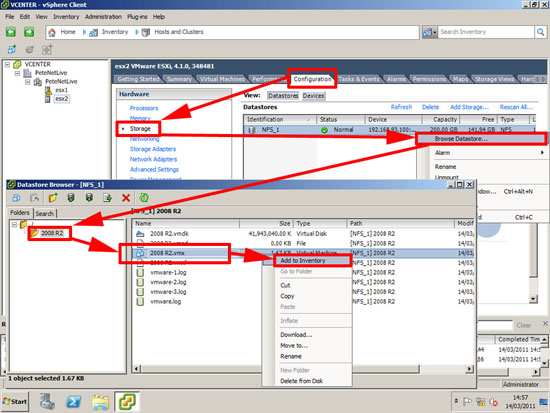Click the upload files icon in Datastore Browser
The image size is (550, 413).
pyautogui.click(x=71, y=198)
